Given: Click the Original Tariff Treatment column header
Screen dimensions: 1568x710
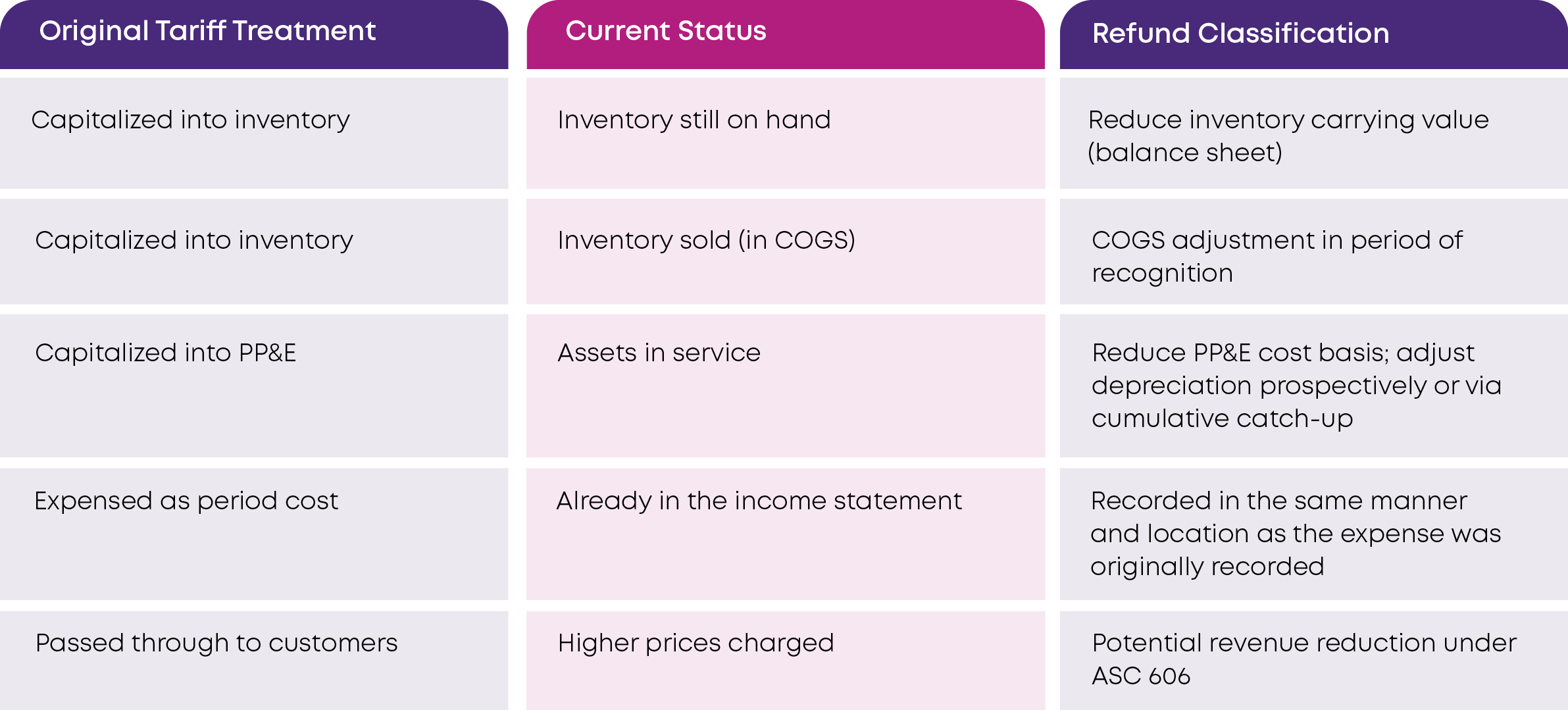Looking at the screenshot, I should click(207, 32).
